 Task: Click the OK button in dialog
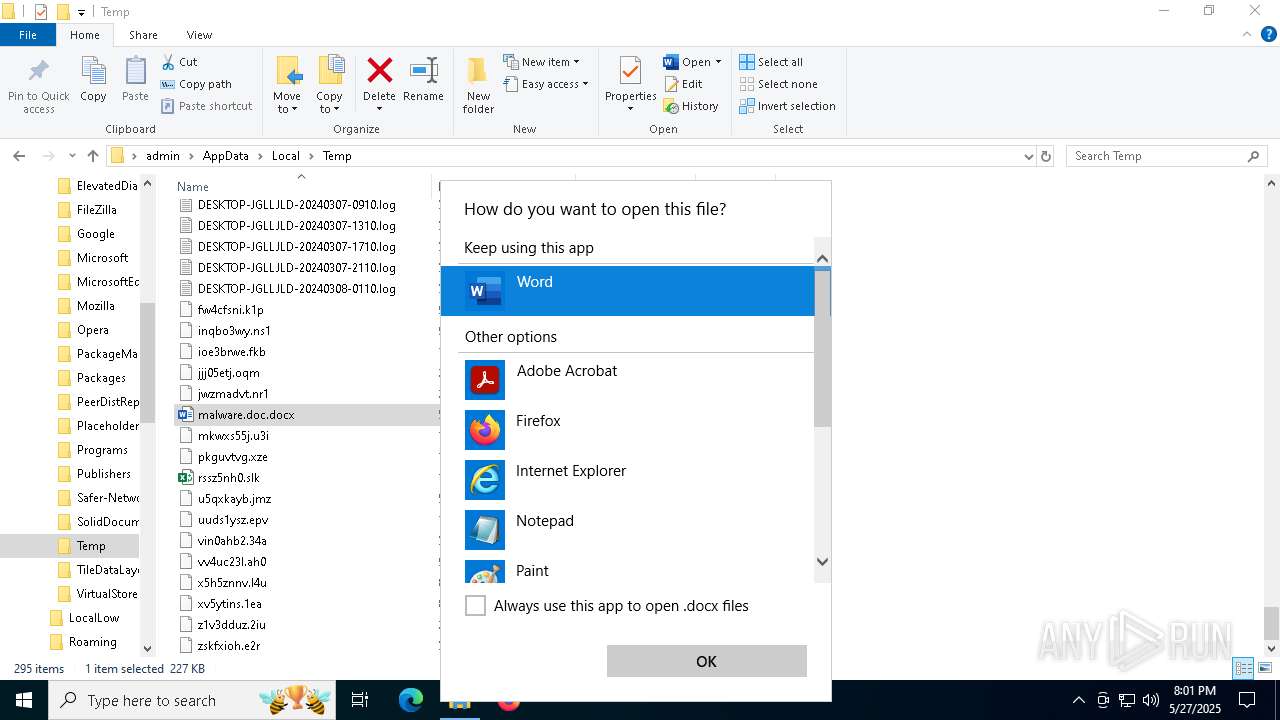pos(707,661)
